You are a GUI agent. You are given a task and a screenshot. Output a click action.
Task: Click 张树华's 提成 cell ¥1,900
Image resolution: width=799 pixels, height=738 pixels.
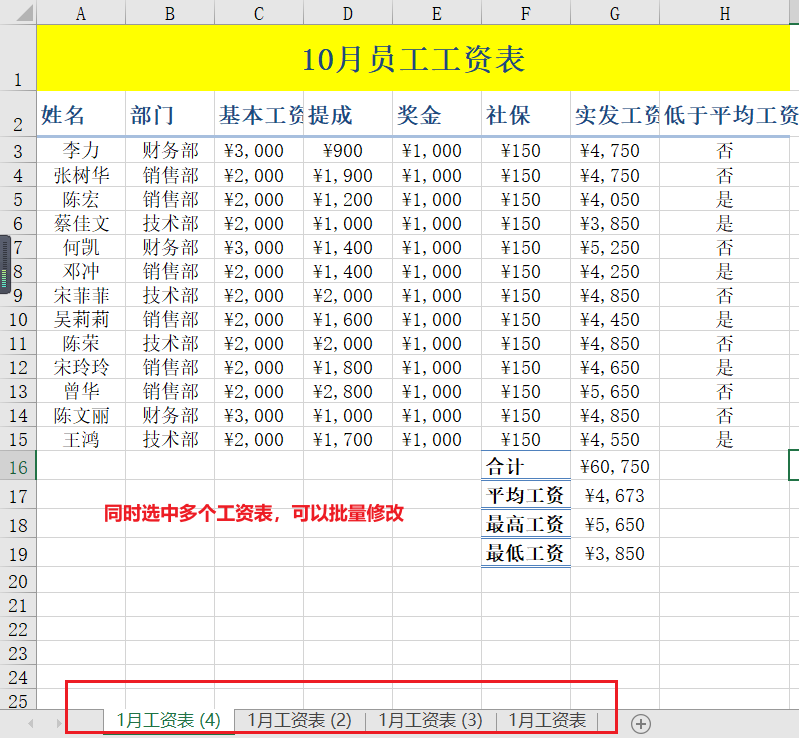pos(348,175)
